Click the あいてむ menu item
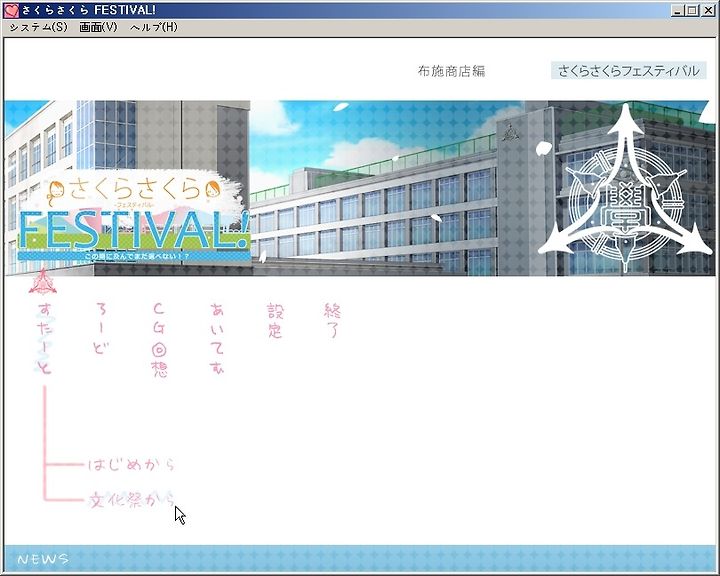The width and height of the screenshot is (720, 576). [217, 338]
